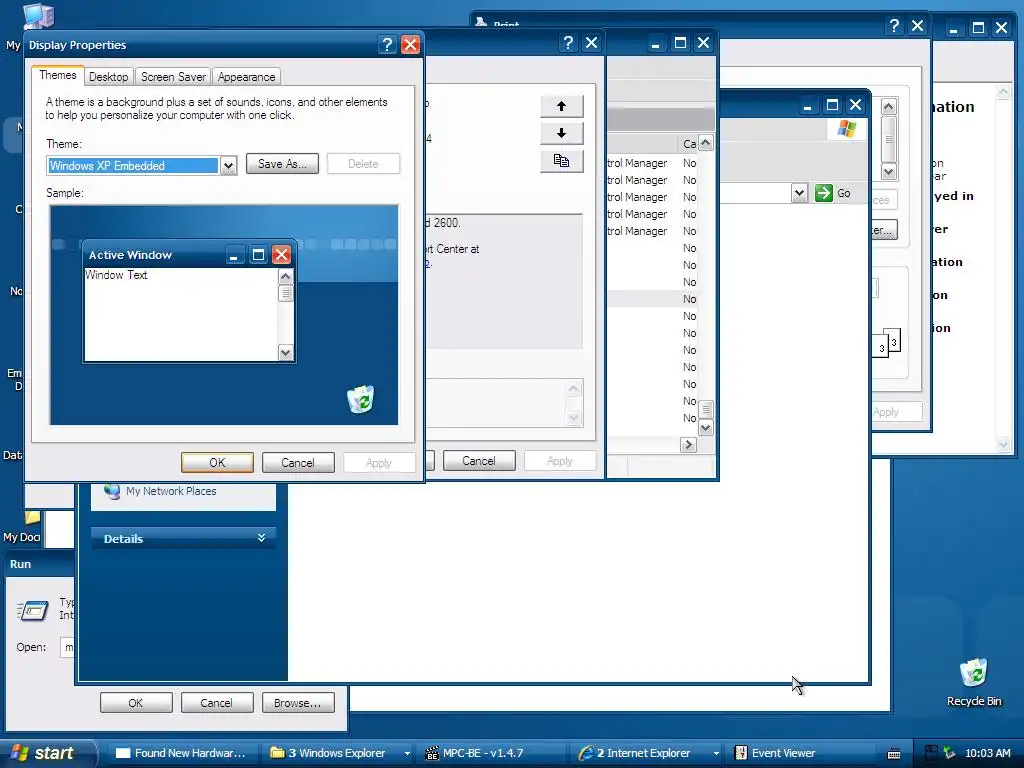This screenshot has height=768, width=1024.
Task: Click the Open text field in Run dialog
Action: click(67, 647)
